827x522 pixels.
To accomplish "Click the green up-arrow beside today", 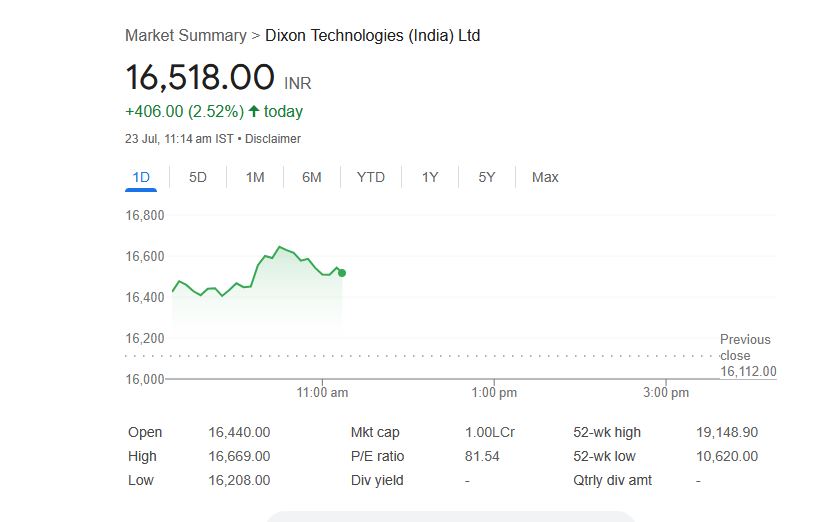I will (x=254, y=111).
